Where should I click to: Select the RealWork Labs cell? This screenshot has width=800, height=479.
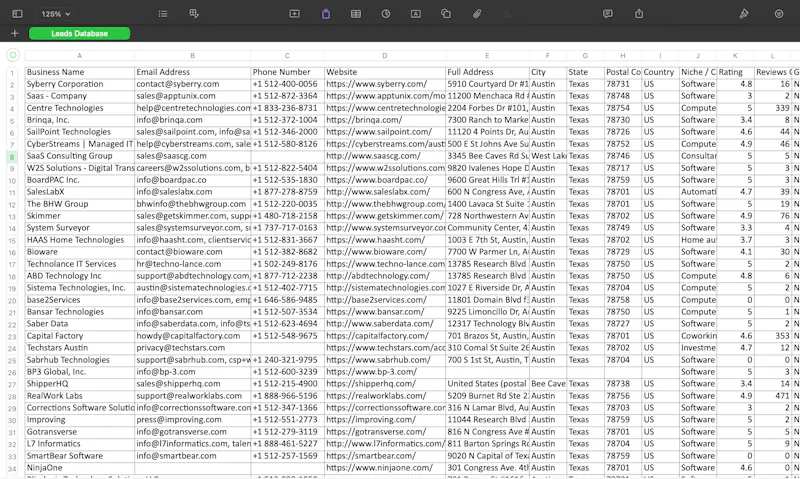point(80,396)
